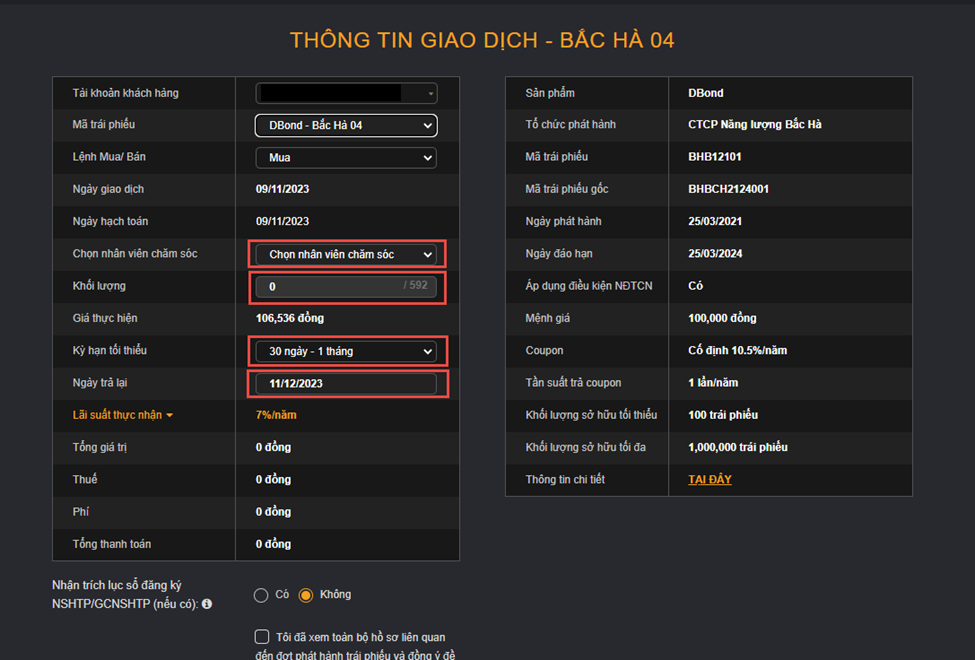Select the Không radio button
The width and height of the screenshot is (975, 660).
click(305, 595)
